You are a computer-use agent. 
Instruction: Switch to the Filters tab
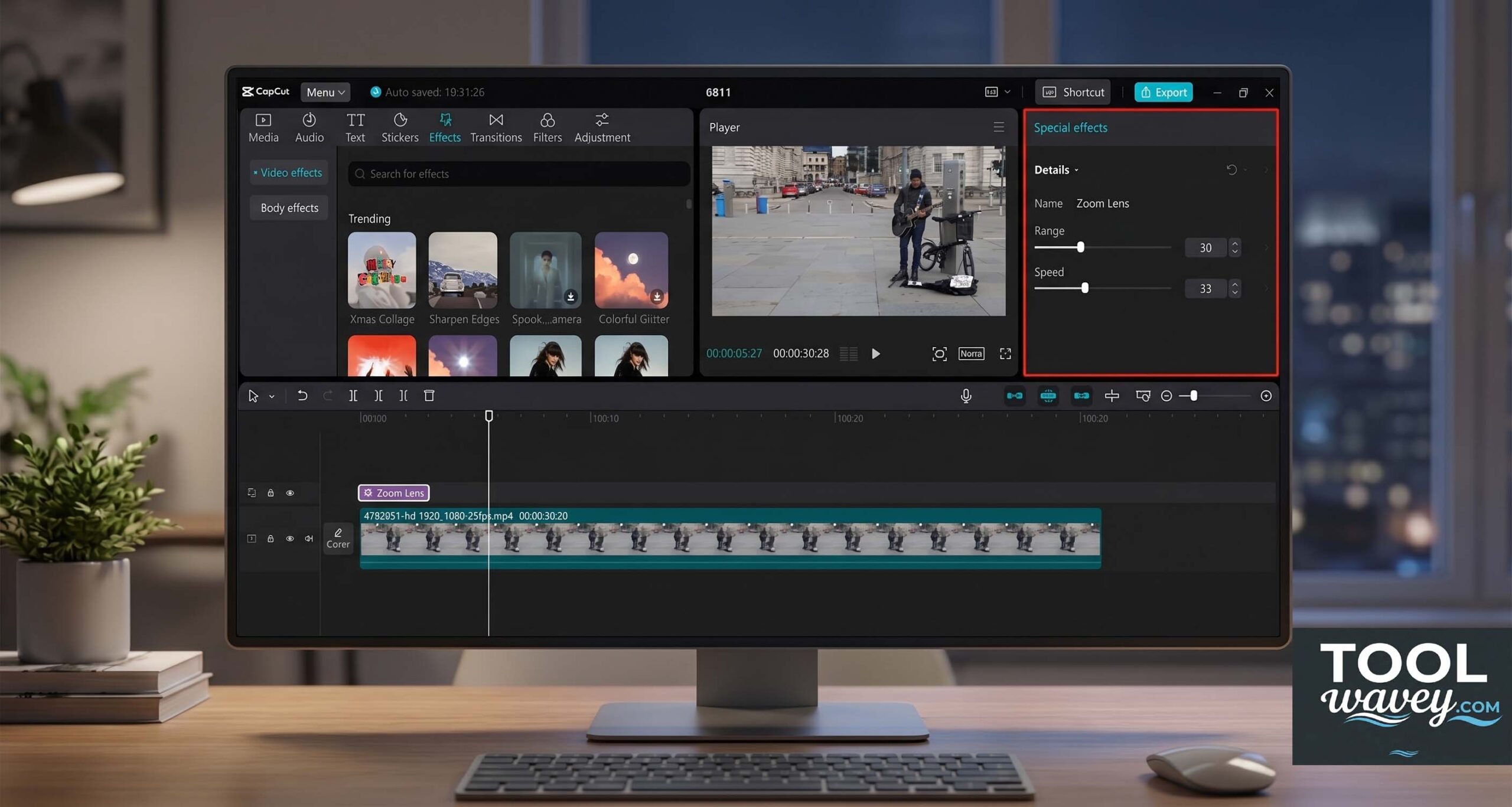pos(548,128)
